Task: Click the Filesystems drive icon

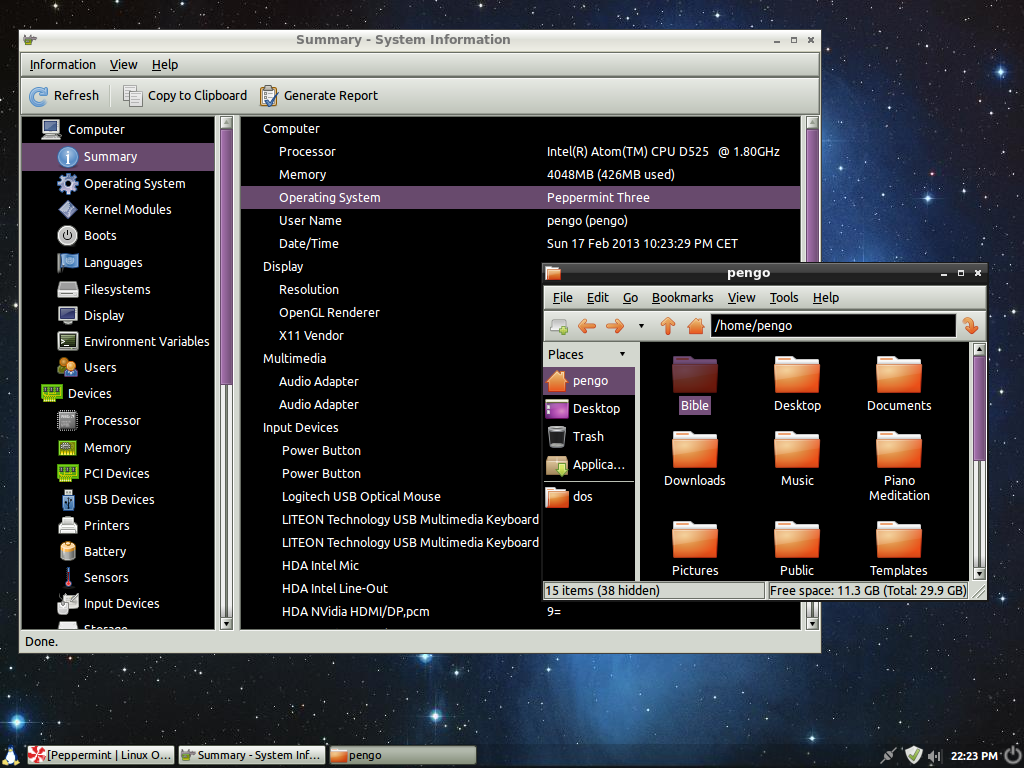Action: [68, 289]
